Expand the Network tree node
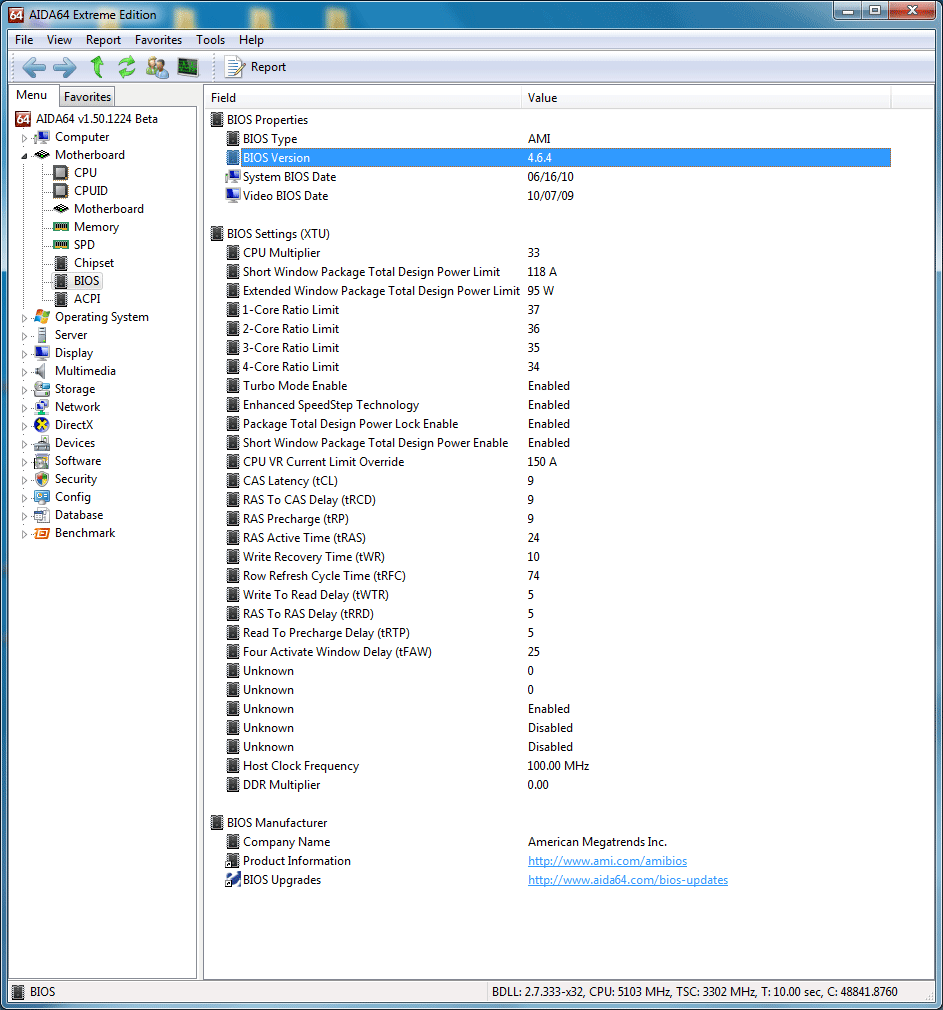Screen dimensions: 943x1010 coord(24,408)
